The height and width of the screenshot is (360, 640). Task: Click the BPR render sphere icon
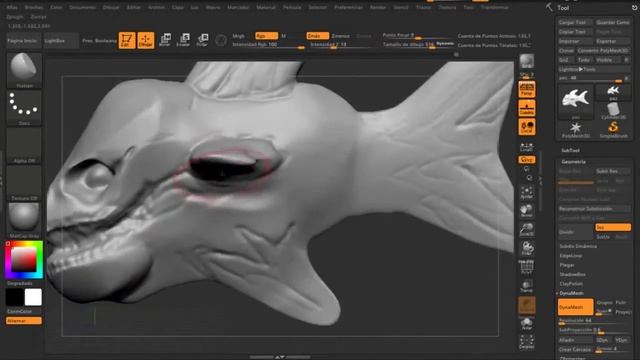click(527, 61)
